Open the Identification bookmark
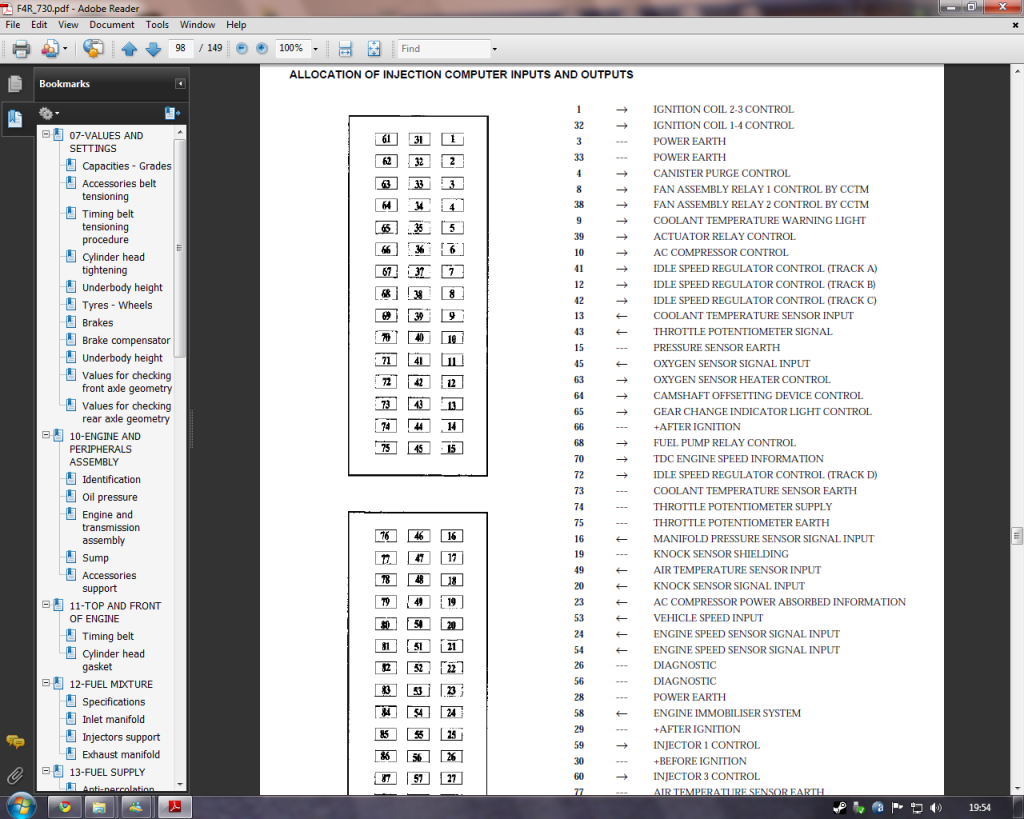1024x819 pixels. (111, 479)
